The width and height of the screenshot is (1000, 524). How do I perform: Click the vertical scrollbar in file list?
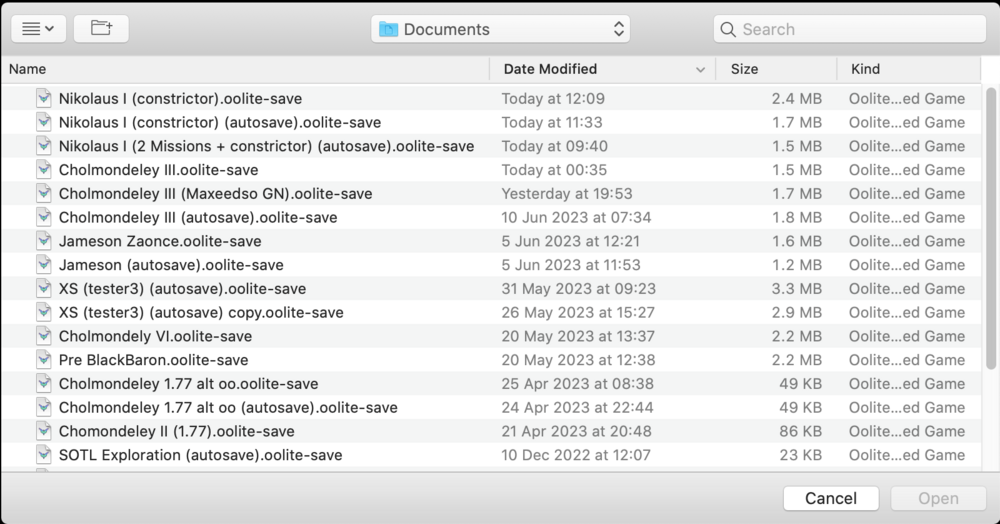tap(991, 230)
